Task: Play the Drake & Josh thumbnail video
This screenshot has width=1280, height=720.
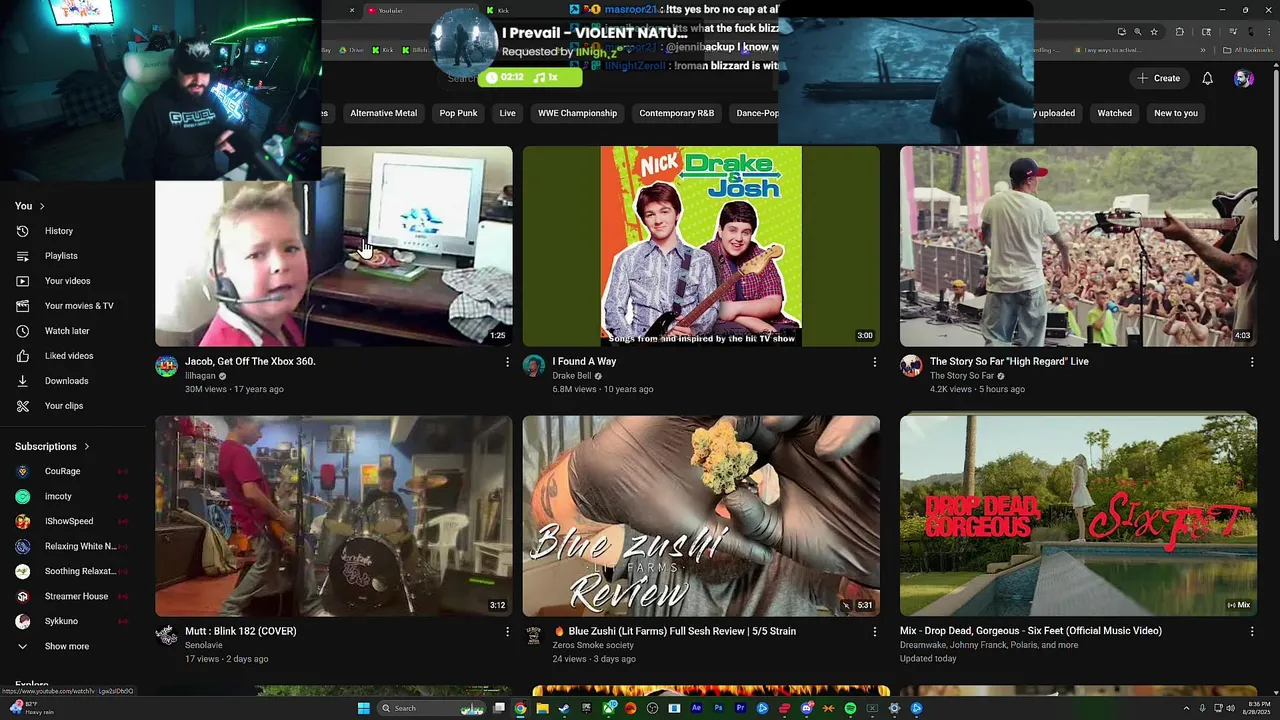Action: pyautogui.click(x=701, y=246)
